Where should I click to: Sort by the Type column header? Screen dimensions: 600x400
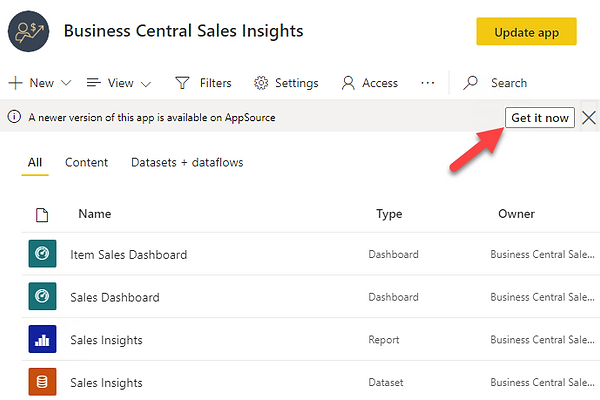[x=389, y=214]
